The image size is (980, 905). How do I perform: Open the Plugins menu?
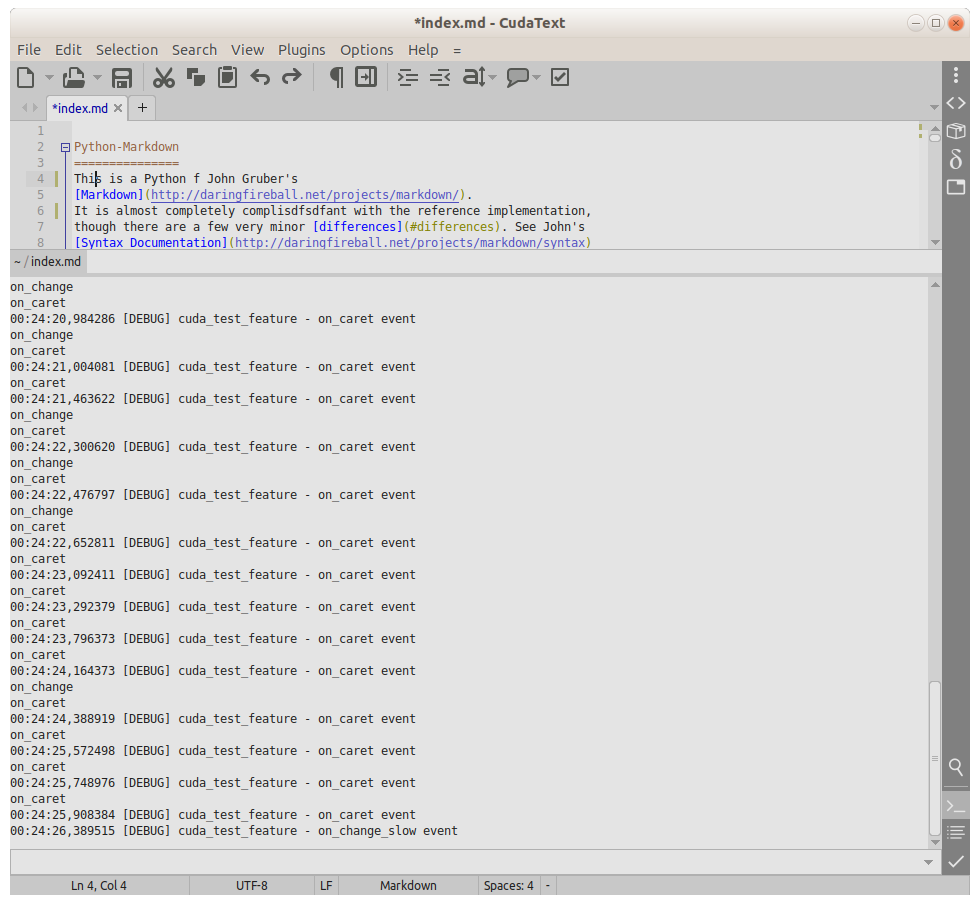(301, 49)
